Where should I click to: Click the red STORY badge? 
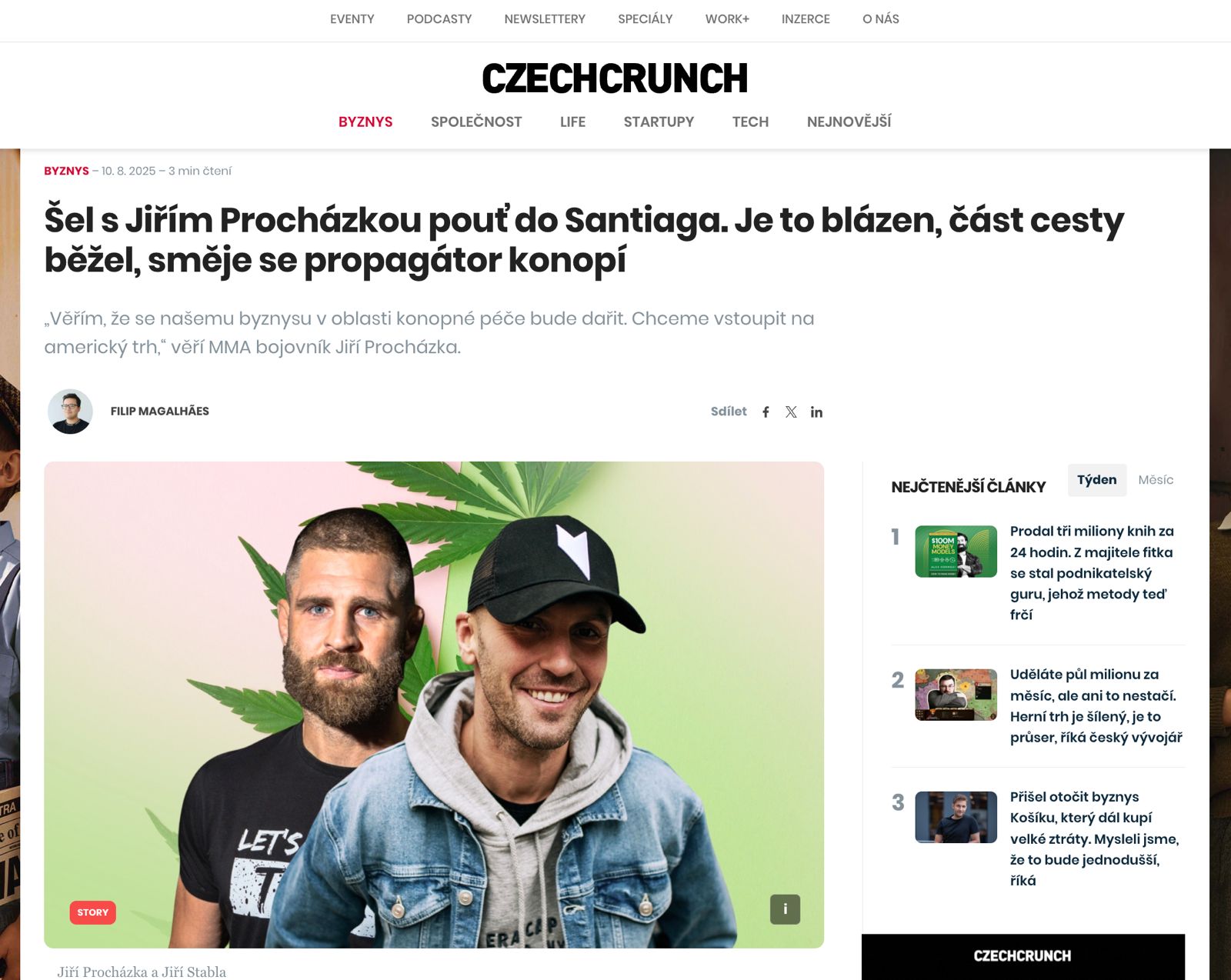coord(92,912)
